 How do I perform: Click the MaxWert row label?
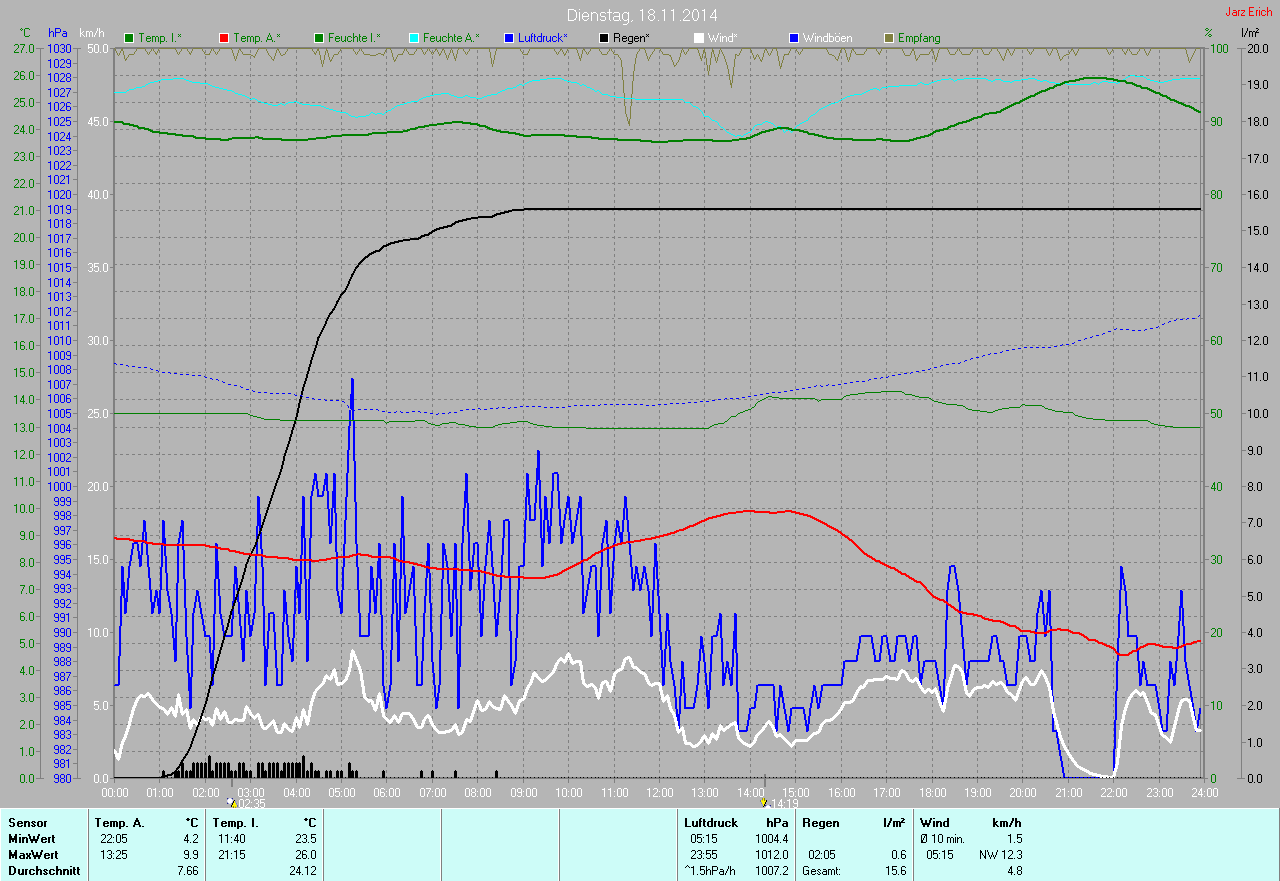tap(32, 855)
